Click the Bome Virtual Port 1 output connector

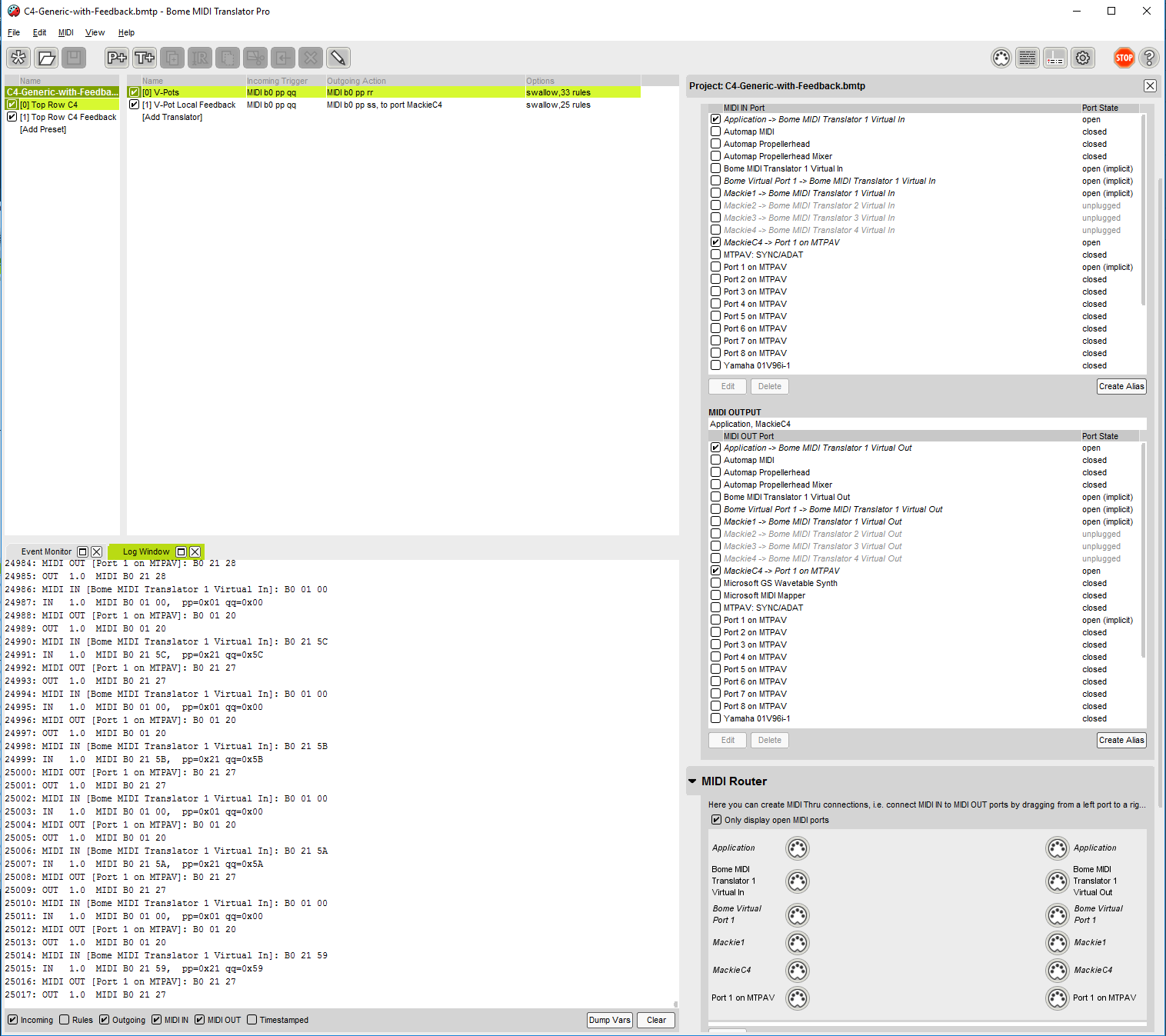tap(1058, 915)
